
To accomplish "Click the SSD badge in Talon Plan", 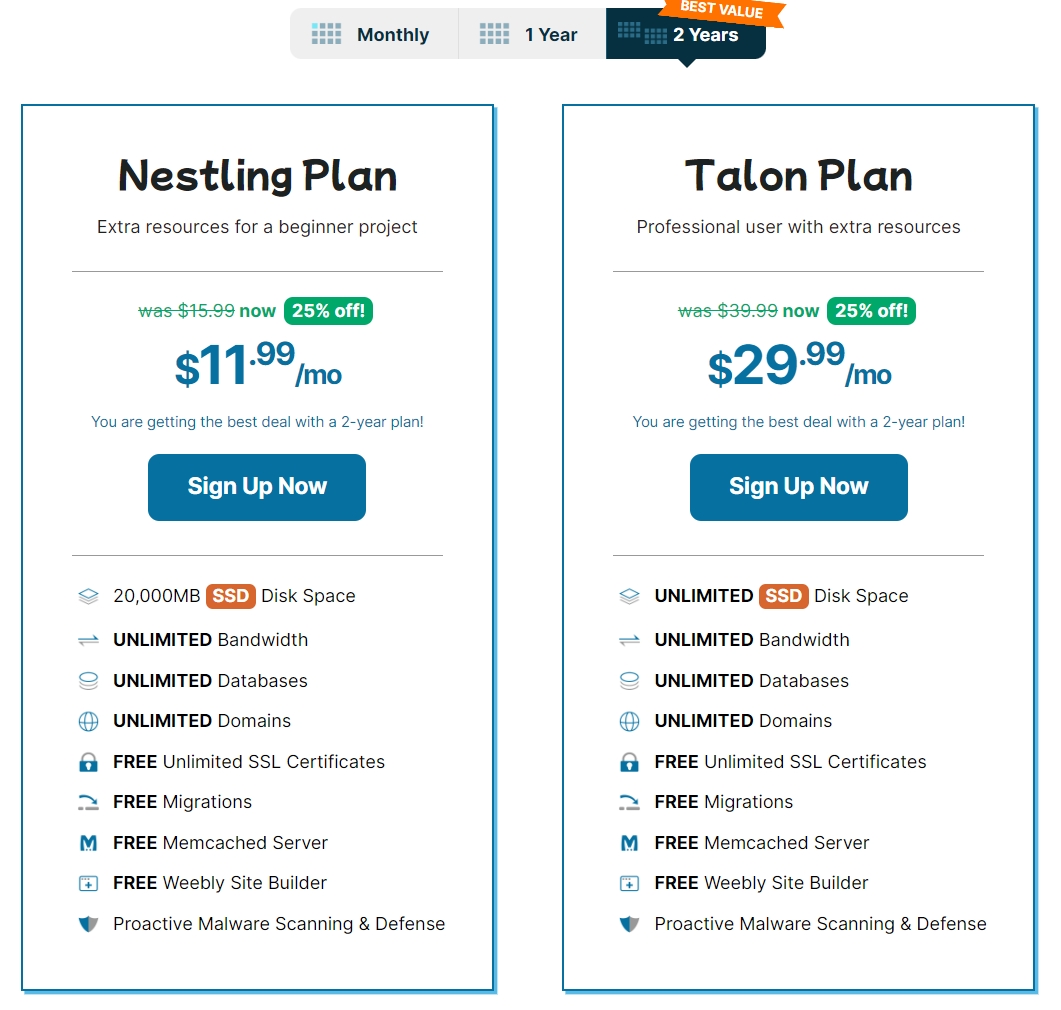I will click(x=783, y=596).
